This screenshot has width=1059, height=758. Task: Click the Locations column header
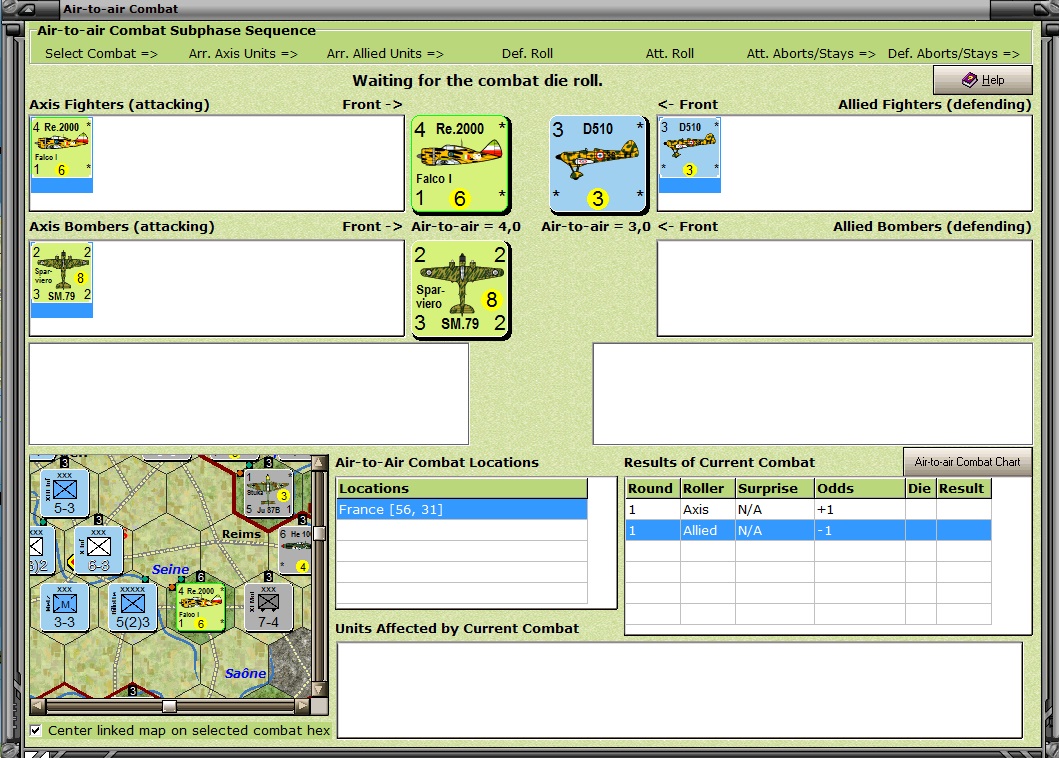pos(462,488)
